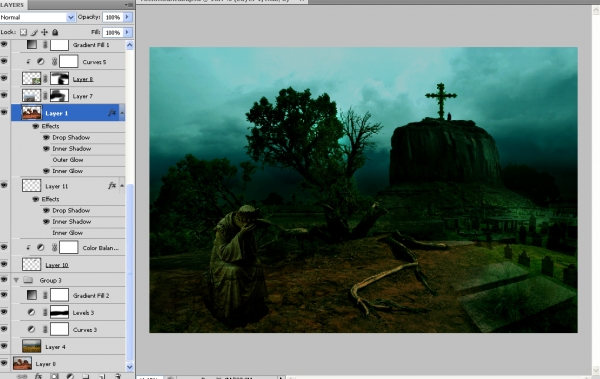Create a new fill or adjustment layer
Viewport: 600px width, 379px height.
70,377
